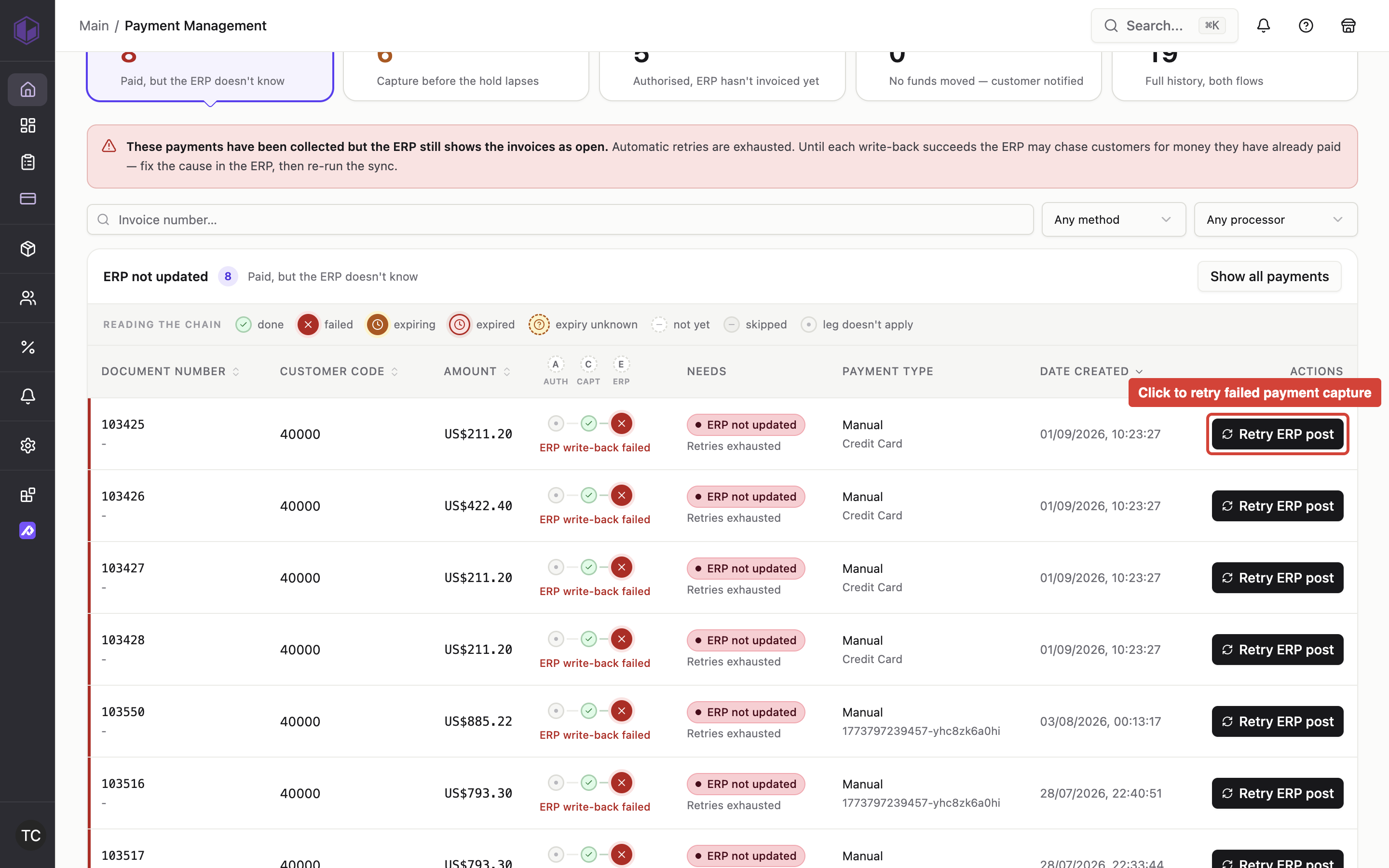Click 'ERP not updated' badge for 103428
This screenshot has height=868, width=1389.
tap(746, 640)
